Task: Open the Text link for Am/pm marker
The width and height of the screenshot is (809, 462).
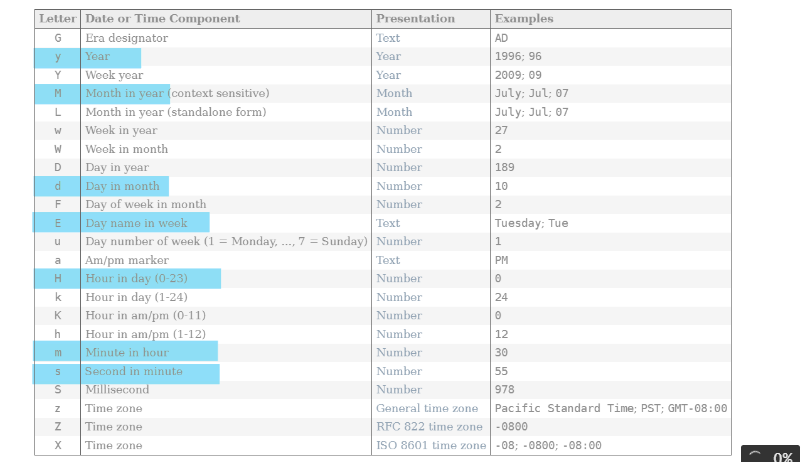Action: [388, 260]
